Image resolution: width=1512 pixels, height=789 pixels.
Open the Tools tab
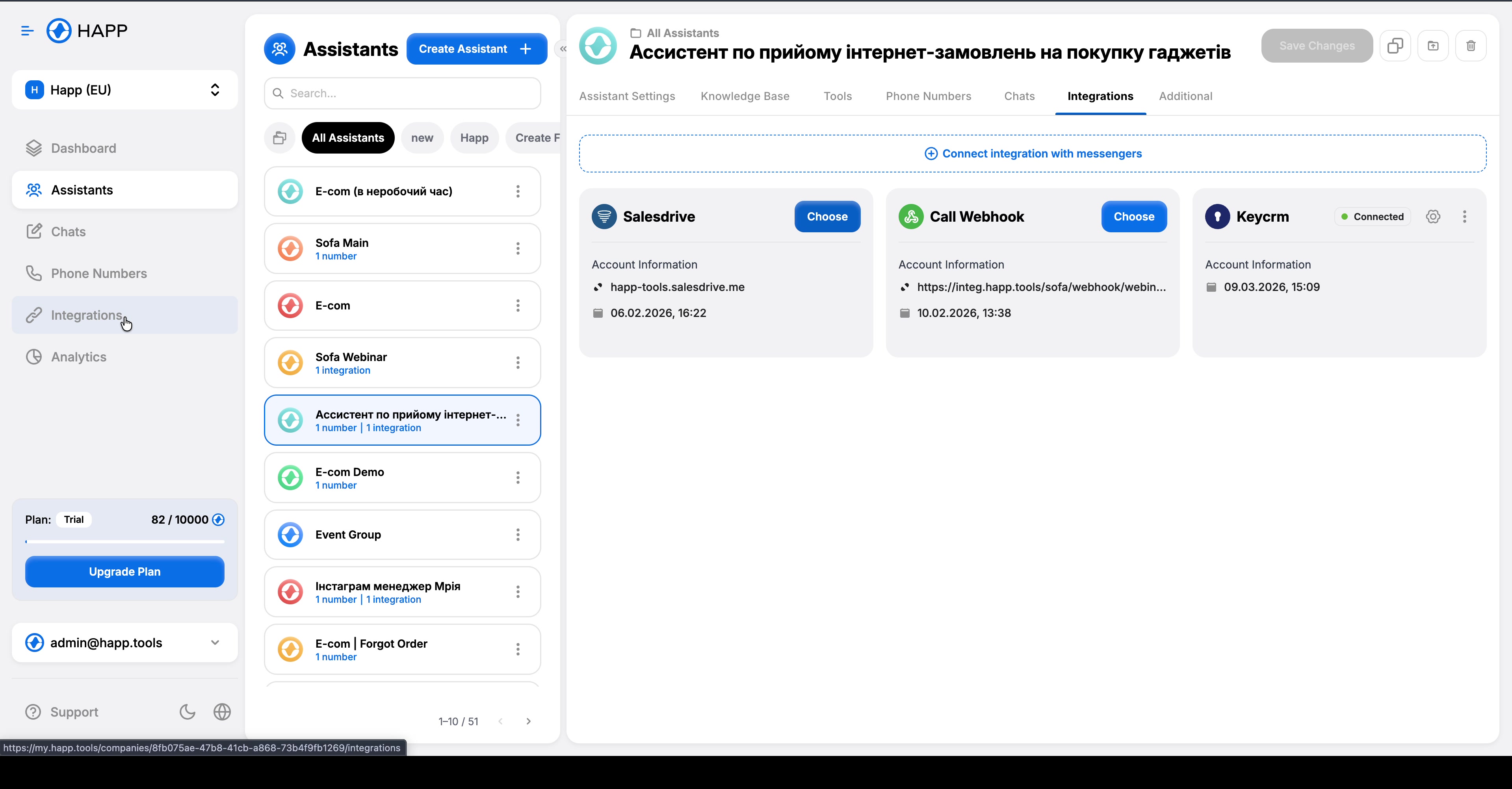pos(838,96)
